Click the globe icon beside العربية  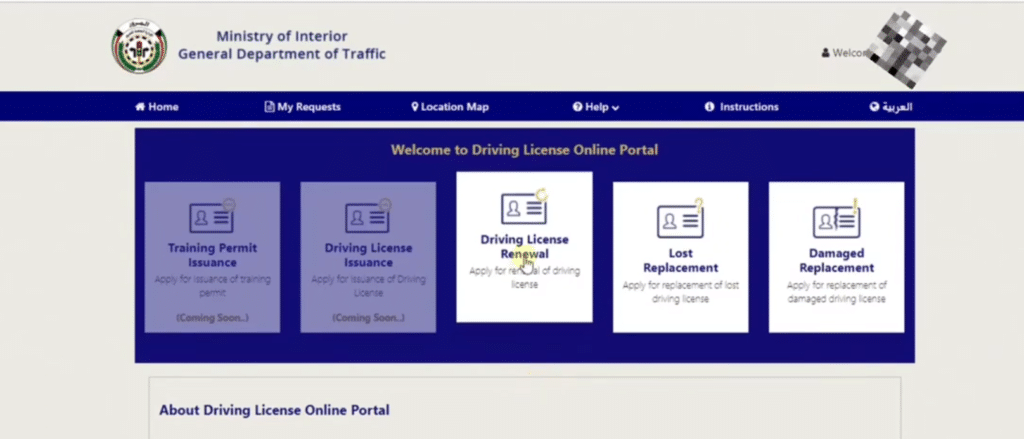[x=874, y=106]
